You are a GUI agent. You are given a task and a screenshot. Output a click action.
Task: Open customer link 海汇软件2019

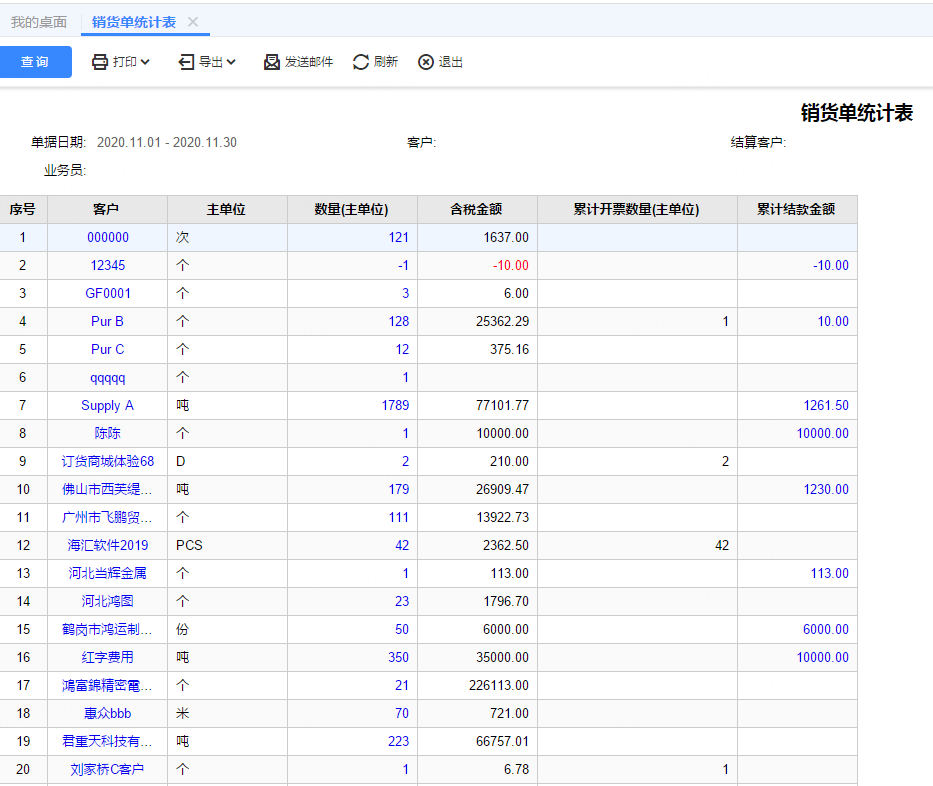coord(108,545)
